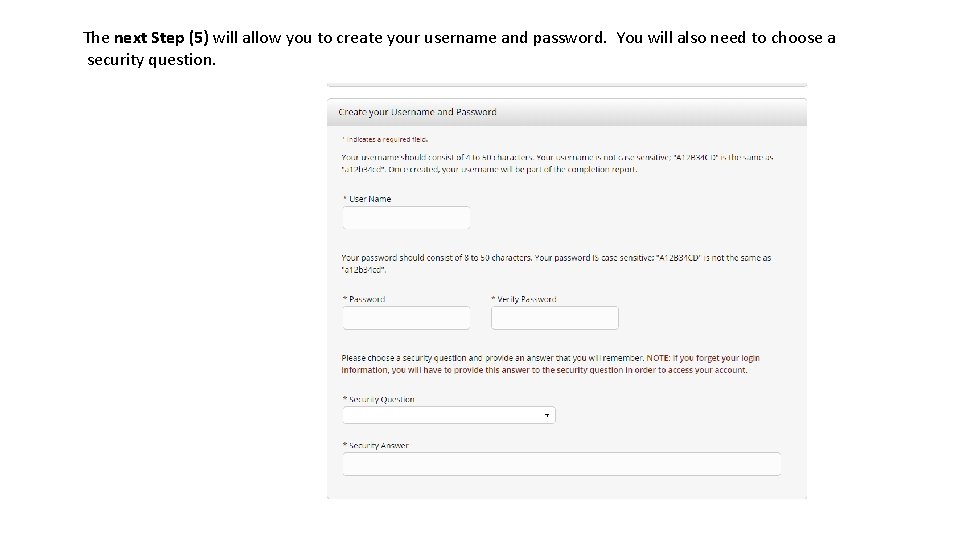Image resolution: width=960 pixels, height=540 pixels.
Task: Click the "Password" field label
Action: (367, 299)
